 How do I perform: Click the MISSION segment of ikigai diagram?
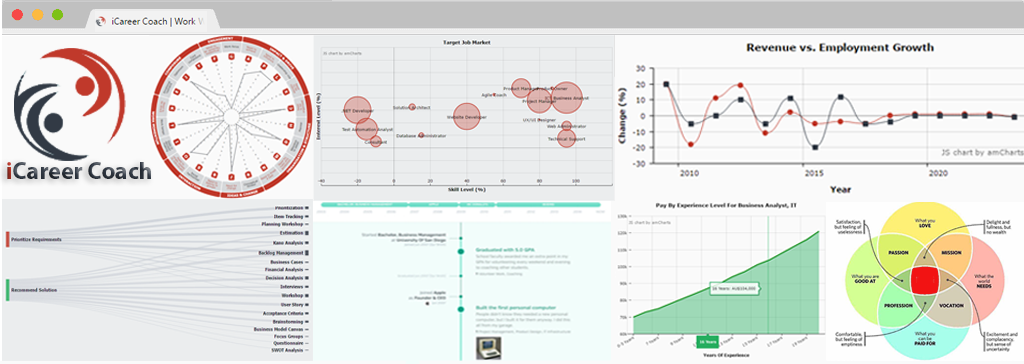pos(952,252)
